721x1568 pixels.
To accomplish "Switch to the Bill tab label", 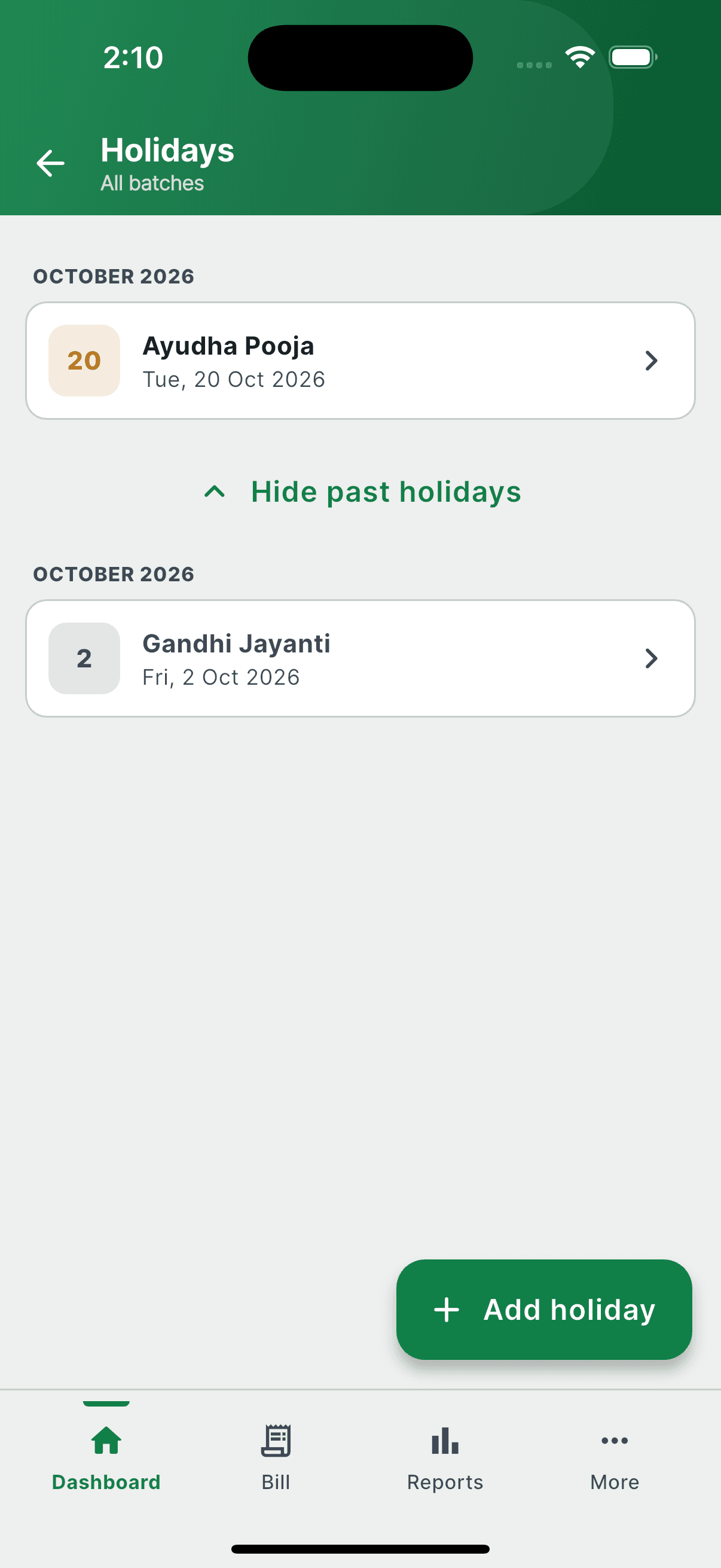I will point(276,1481).
